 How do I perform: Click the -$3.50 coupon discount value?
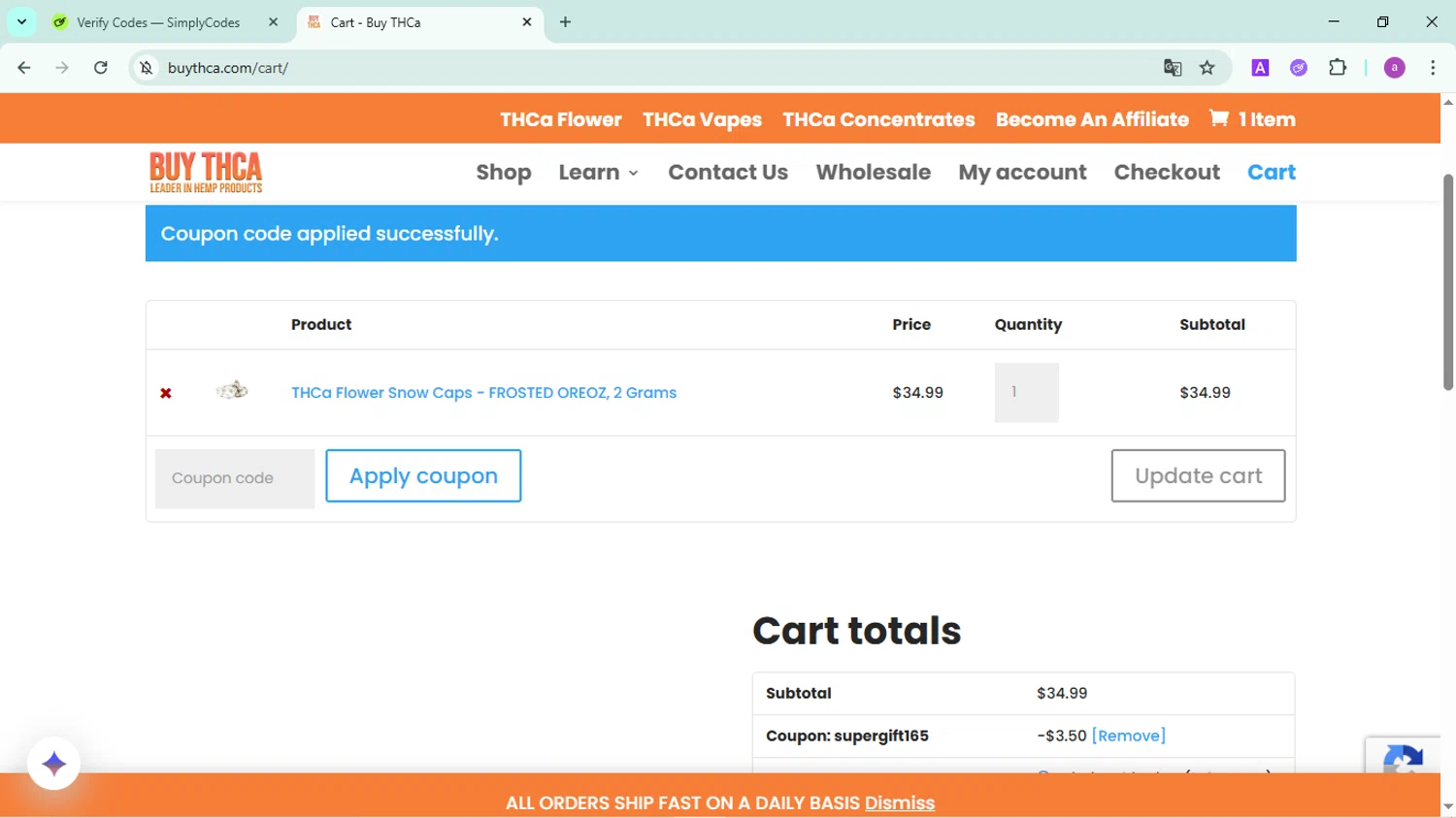[x=1062, y=736]
